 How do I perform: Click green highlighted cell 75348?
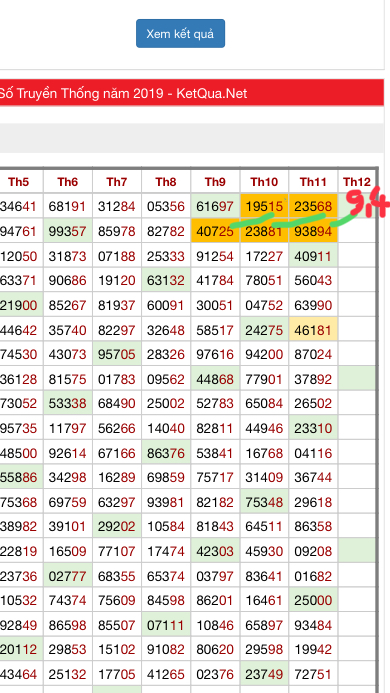click(x=264, y=502)
